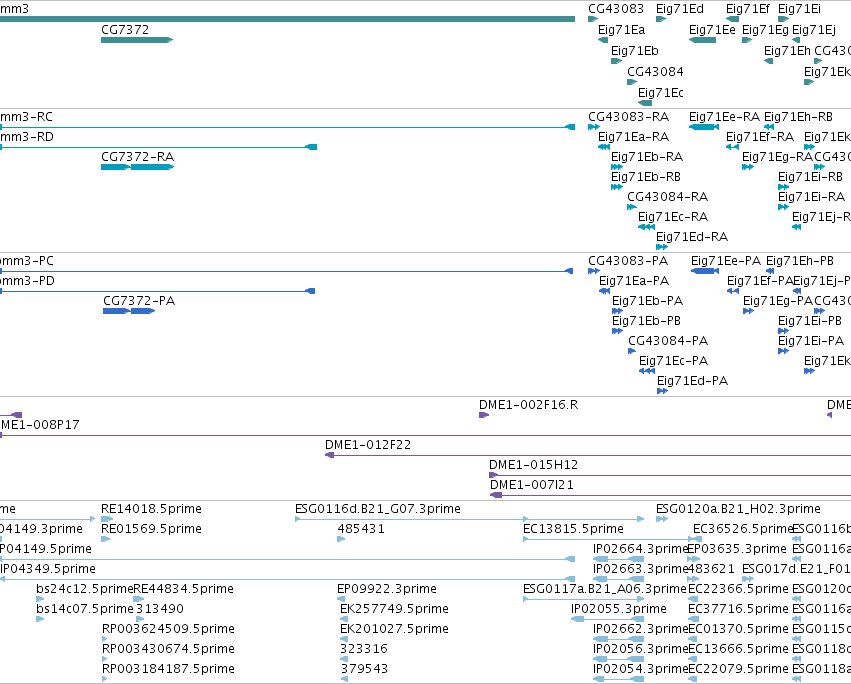The height and width of the screenshot is (684, 851).
Task: Select the Eig71Ef-RA transcript label
Action: tap(760, 137)
